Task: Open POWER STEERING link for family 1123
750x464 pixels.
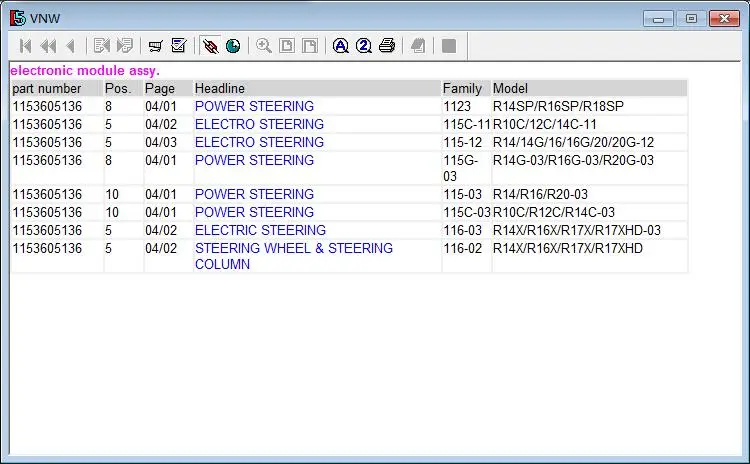Action: 254,106
